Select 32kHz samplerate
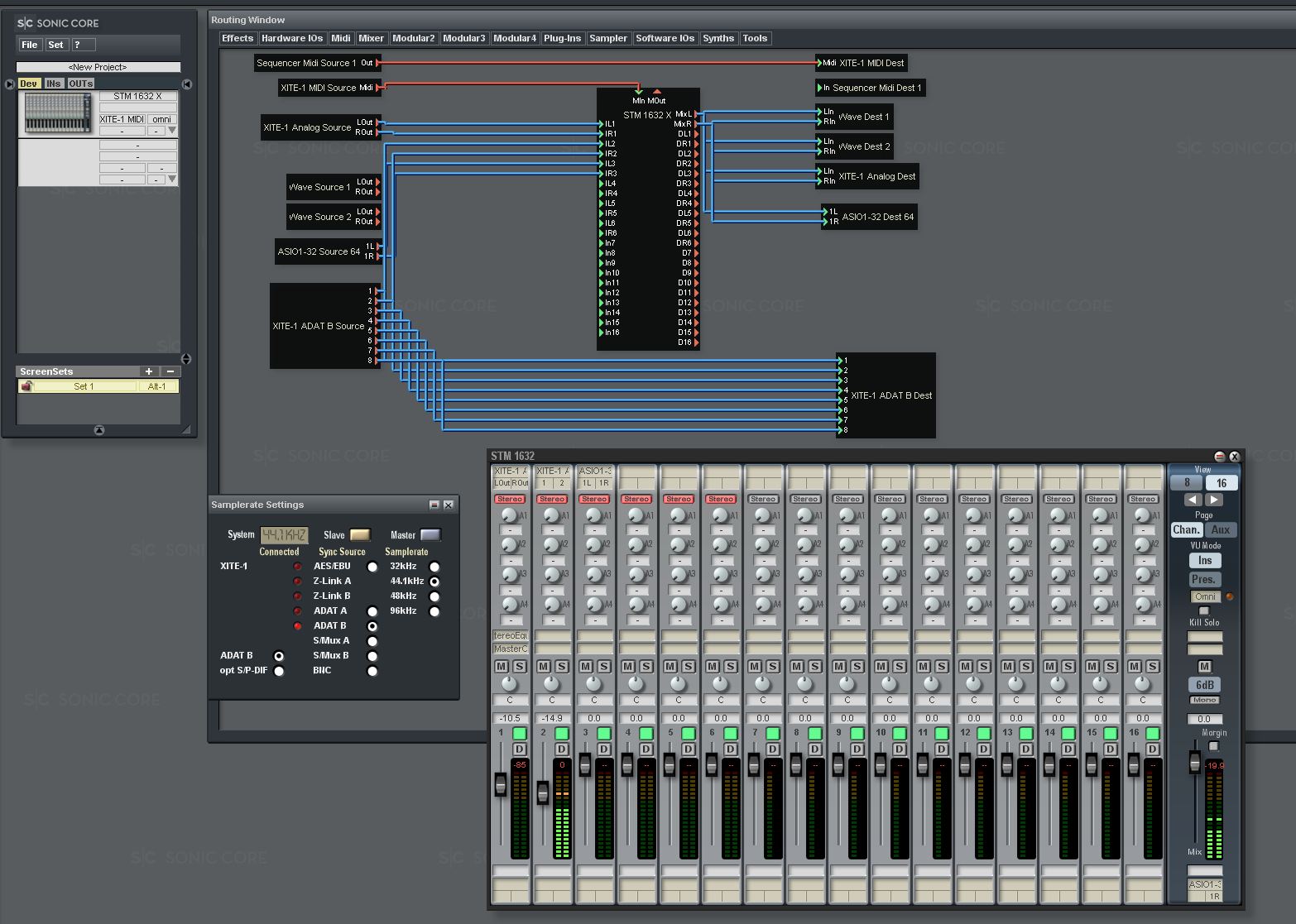Viewport: 1296px width, 924px height. [x=434, y=567]
